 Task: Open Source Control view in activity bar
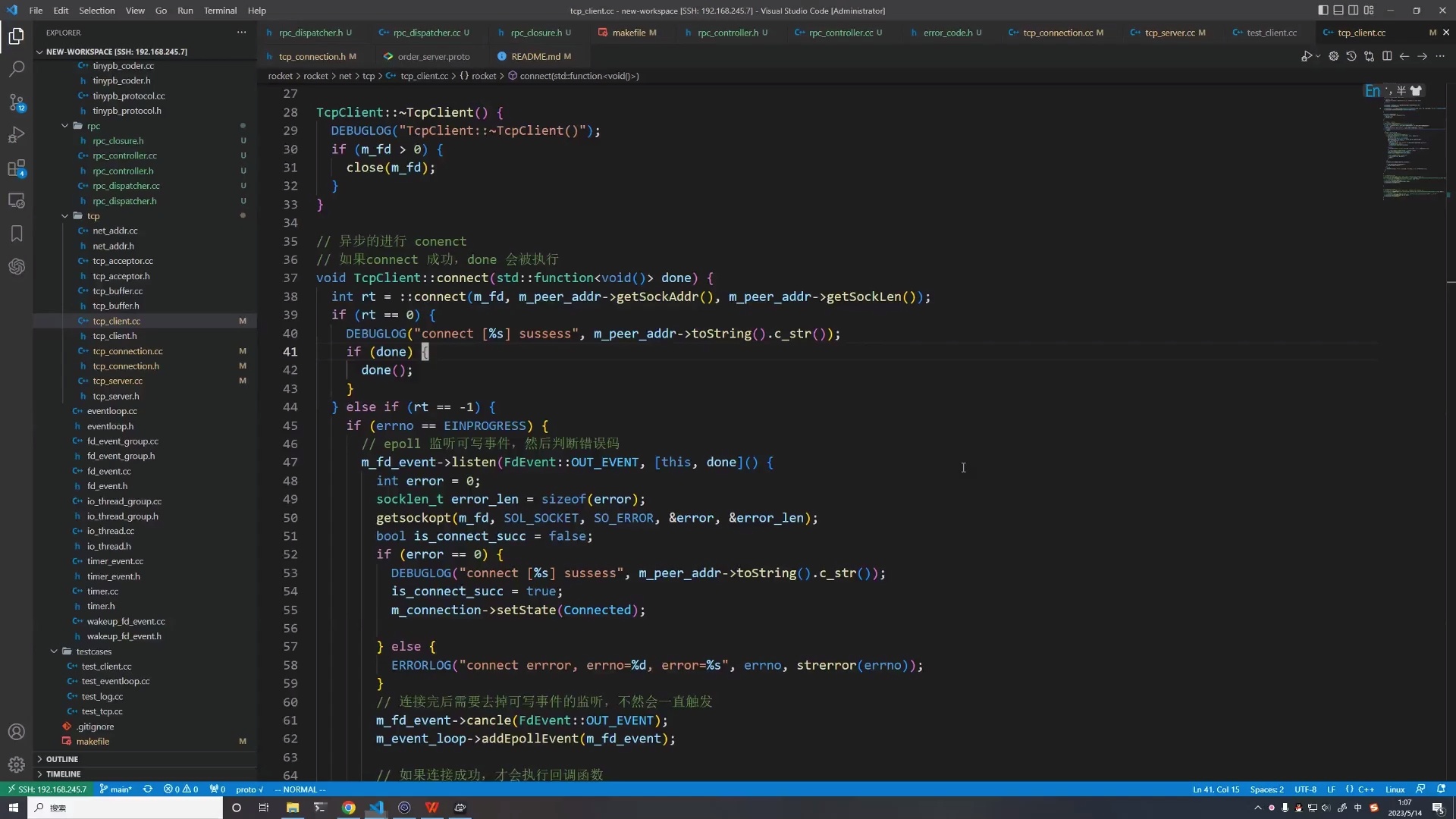point(17,102)
